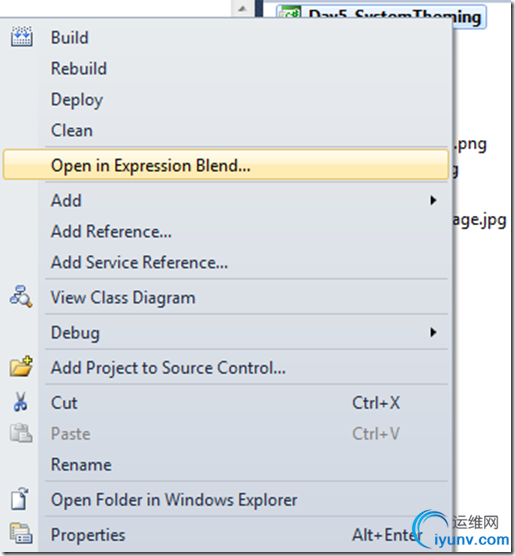
Task: Click the View Class Diagram icon
Action: click(21, 296)
